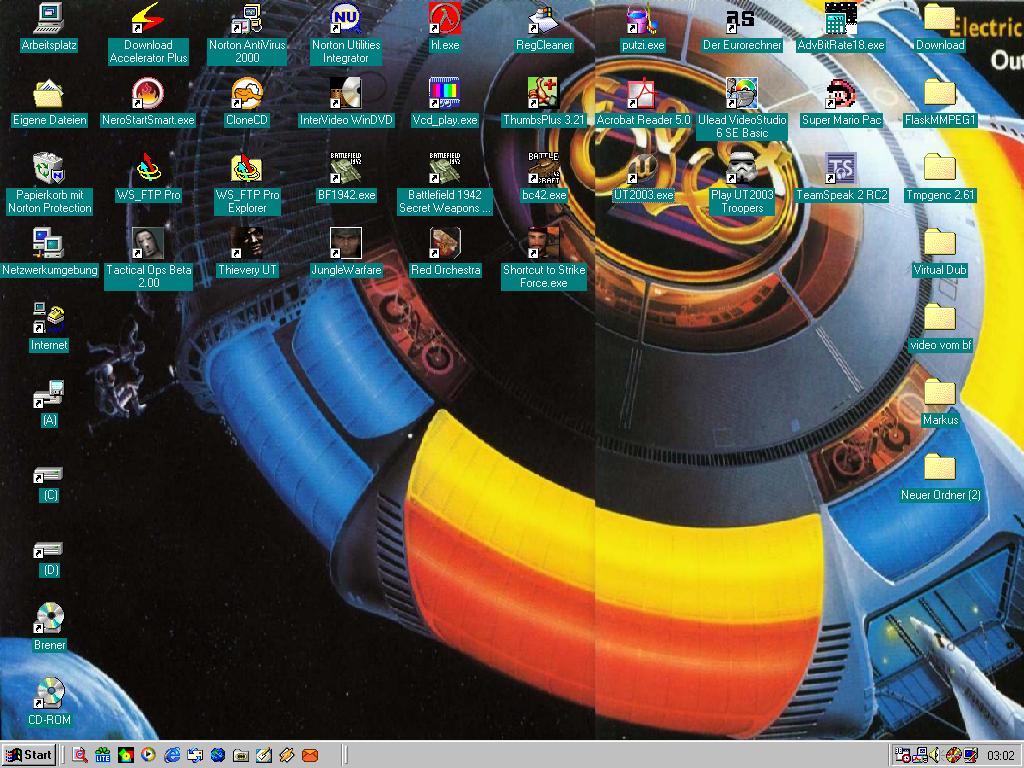Open Der Eurorechner shortcut

[742, 27]
